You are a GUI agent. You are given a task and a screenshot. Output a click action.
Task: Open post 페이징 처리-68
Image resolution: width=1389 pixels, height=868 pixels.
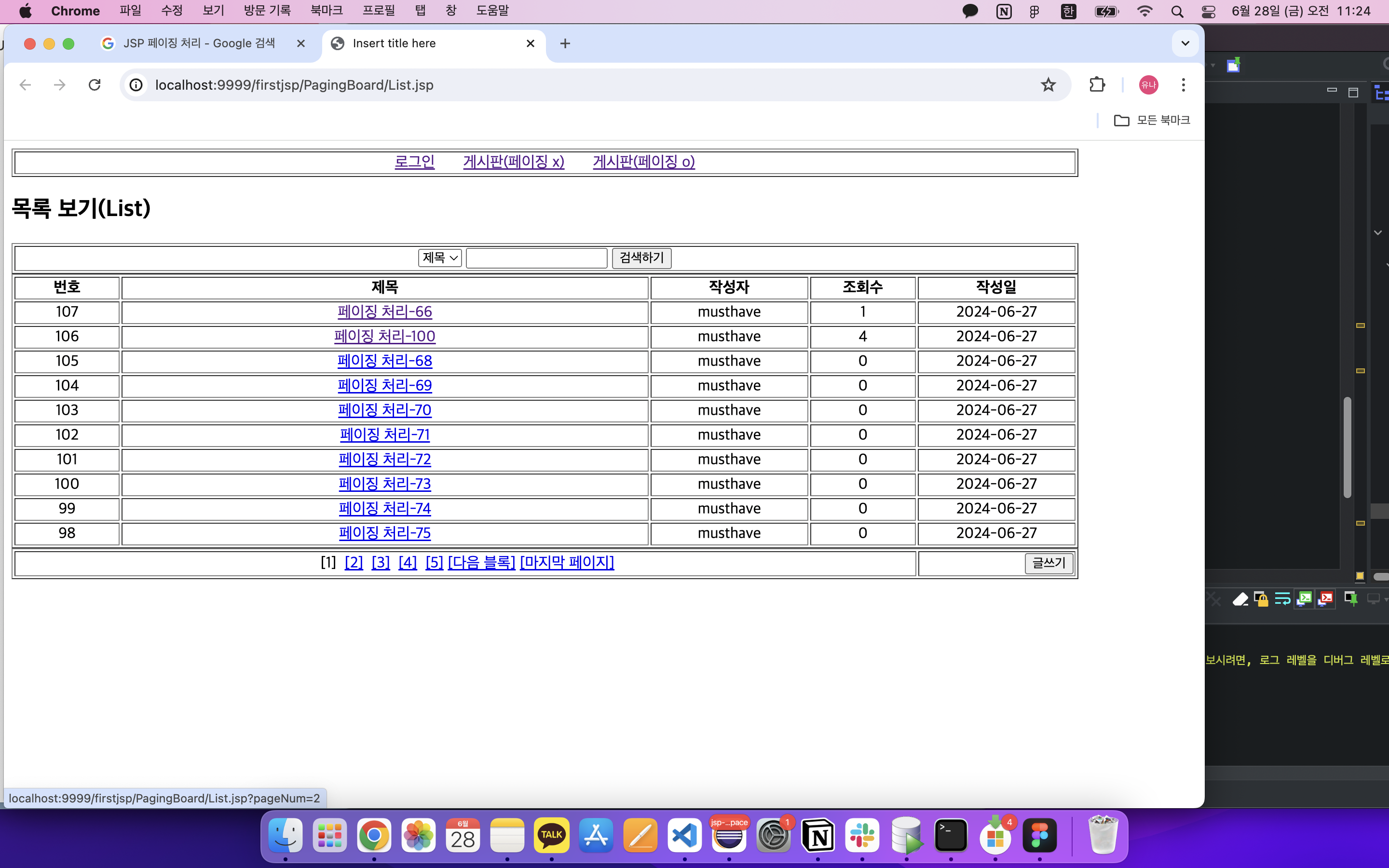[384, 361]
